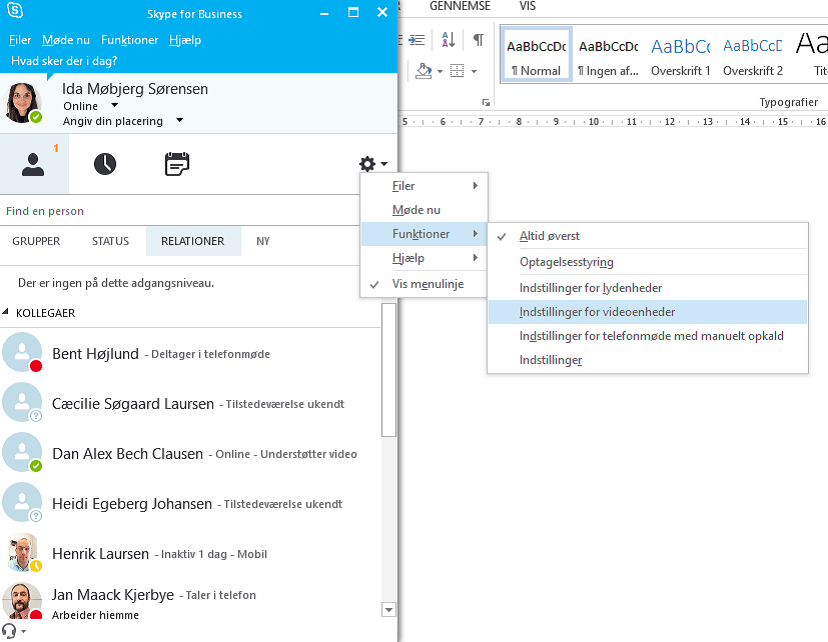
Task: Open Filer in Skype menu bar
Action: tap(20, 40)
